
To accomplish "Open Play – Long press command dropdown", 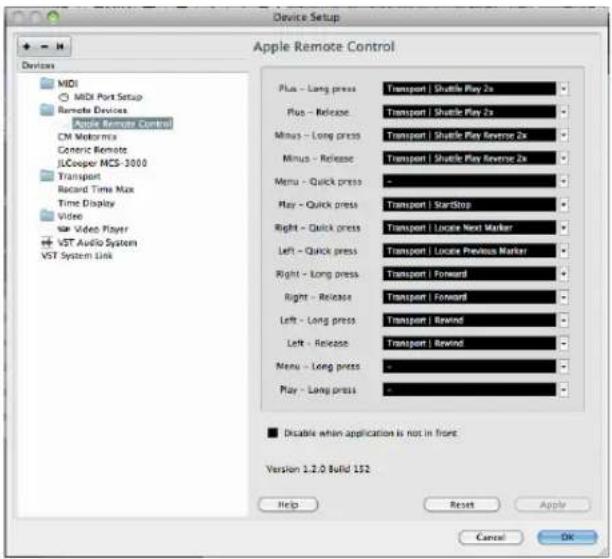I will (x=564, y=389).
